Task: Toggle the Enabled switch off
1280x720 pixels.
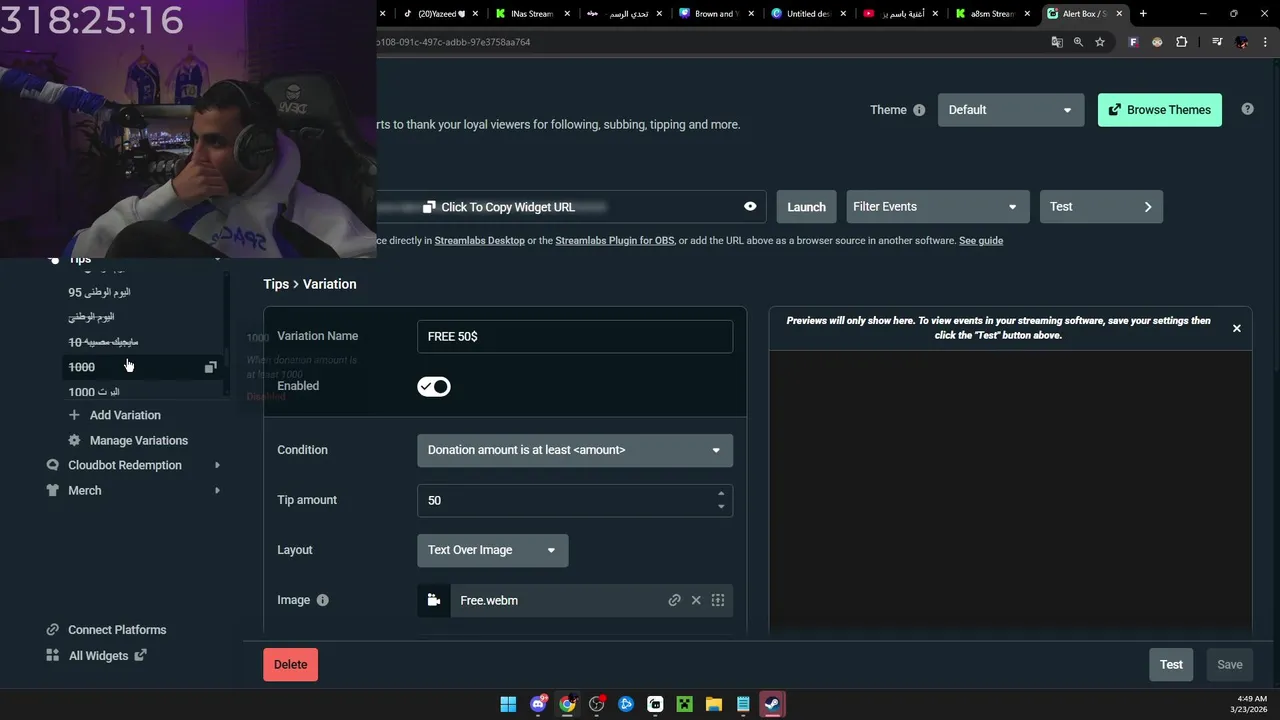Action: (x=434, y=386)
